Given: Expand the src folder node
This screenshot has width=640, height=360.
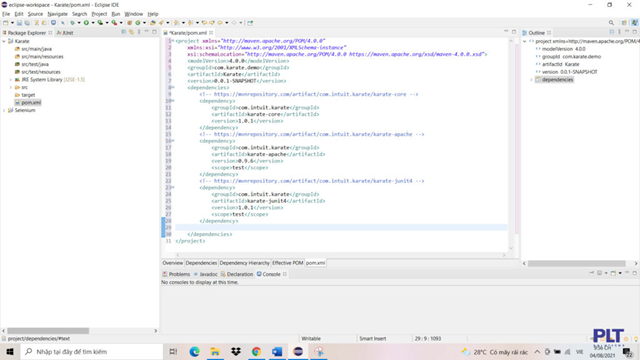Looking at the screenshot, I should pos(11,87).
